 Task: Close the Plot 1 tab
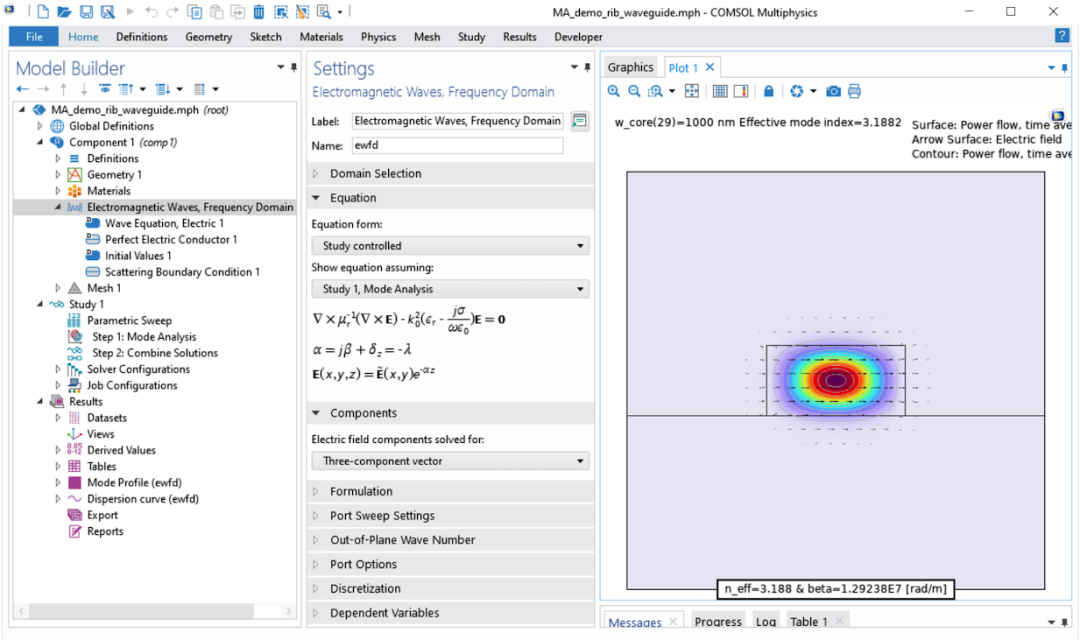click(710, 67)
